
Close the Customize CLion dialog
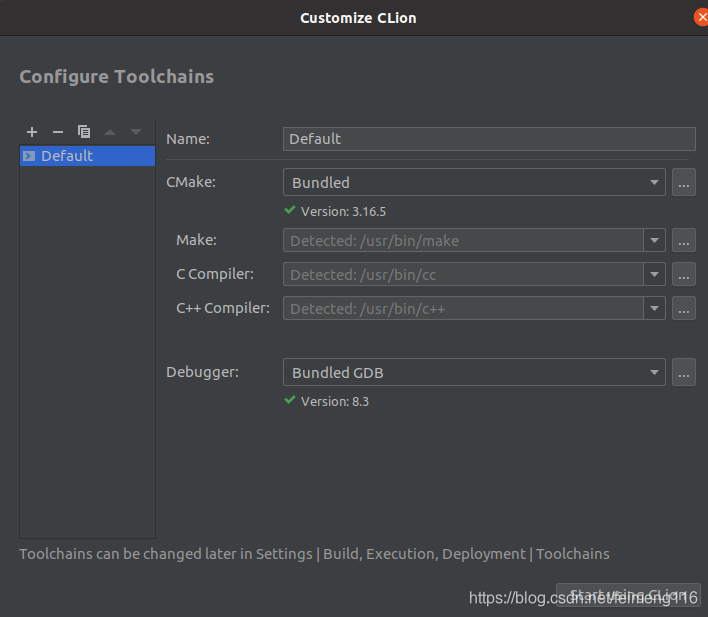coord(702,18)
